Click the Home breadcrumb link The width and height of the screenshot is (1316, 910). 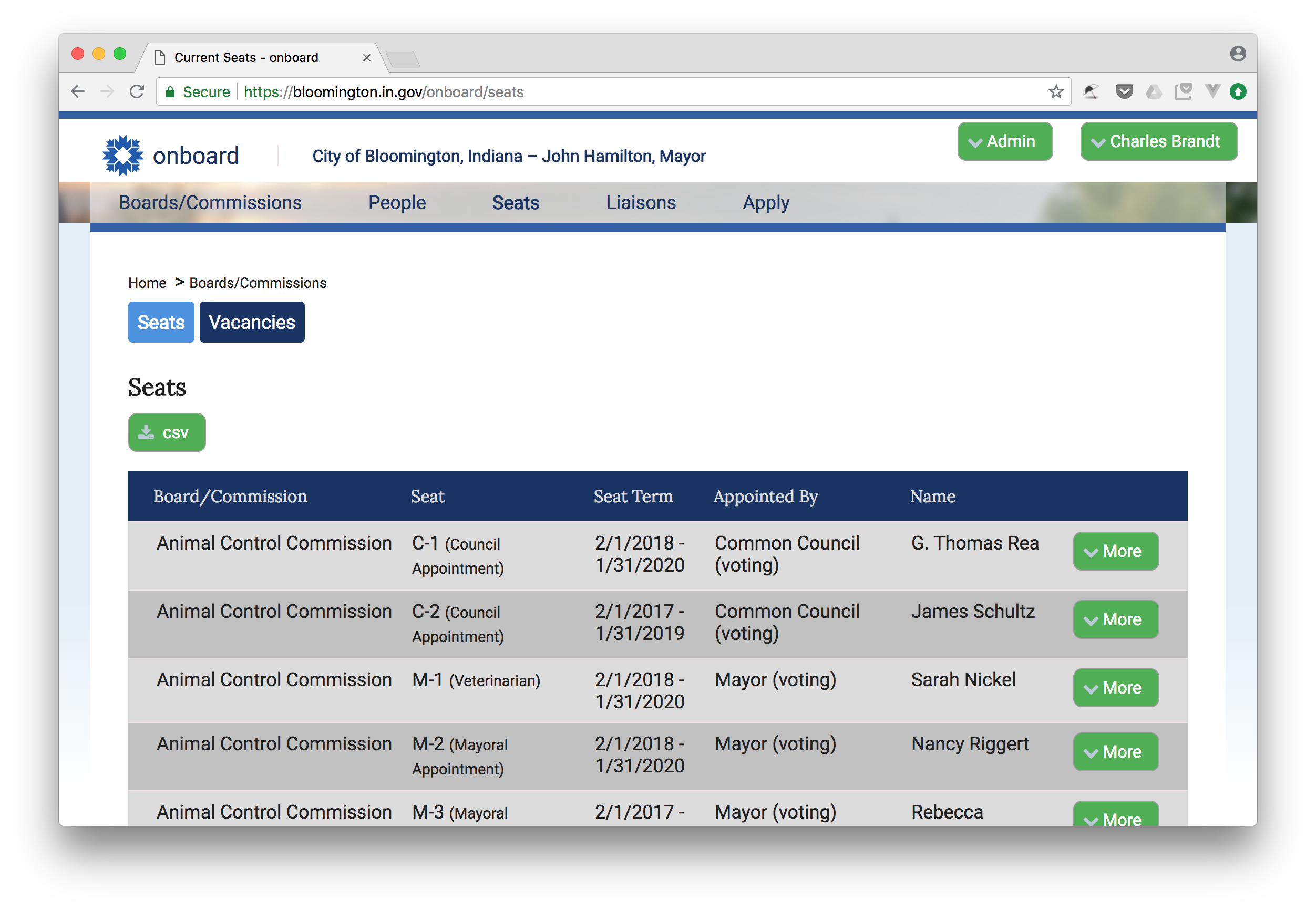(x=147, y=283)
